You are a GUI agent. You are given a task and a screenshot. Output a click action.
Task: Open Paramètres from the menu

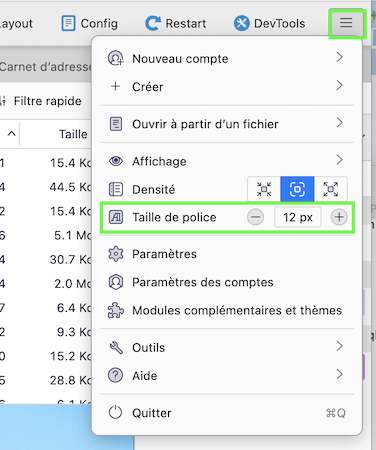click(227, 254)
